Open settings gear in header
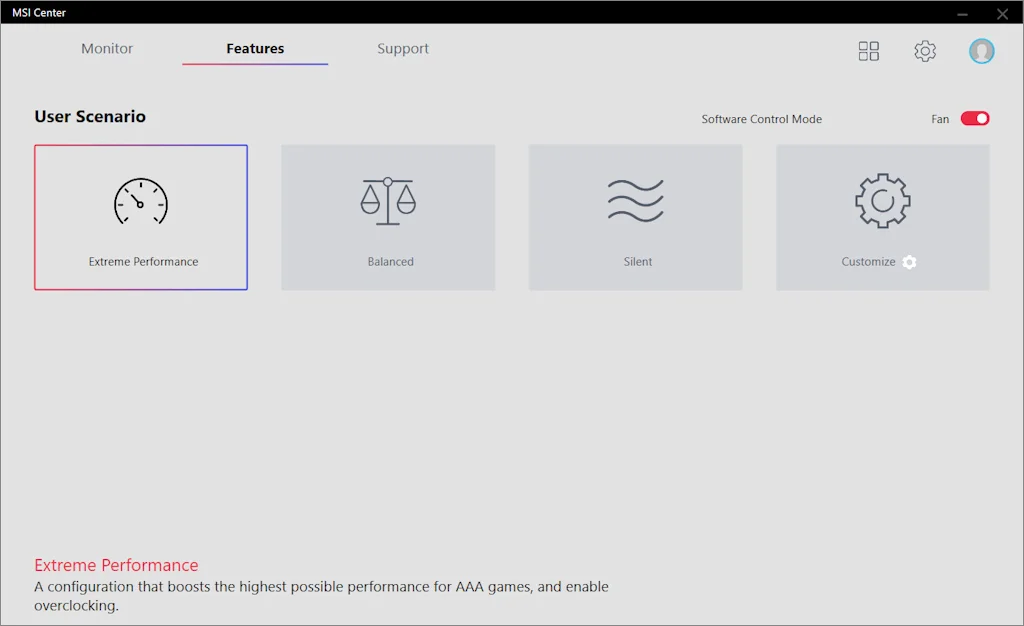Image resolution: width=1024 pixels, height=626 pixels. pos(925,51)
